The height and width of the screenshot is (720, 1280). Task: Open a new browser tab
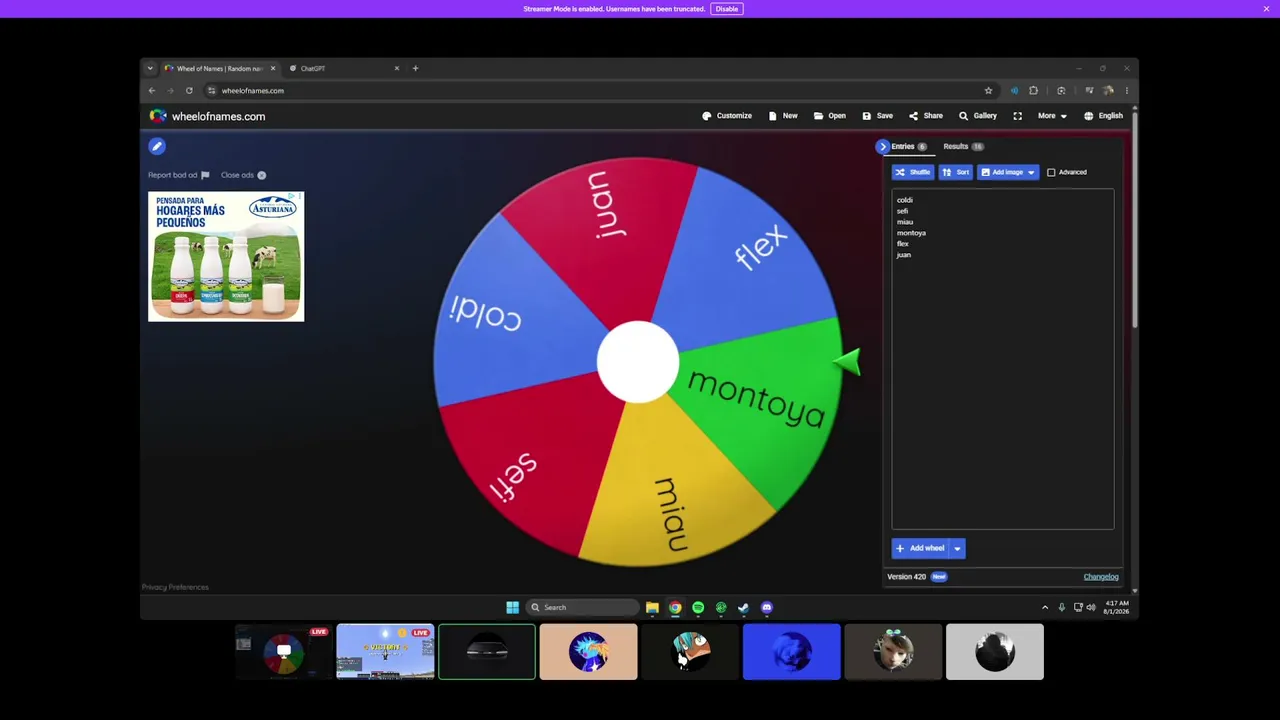pos(415,69)
